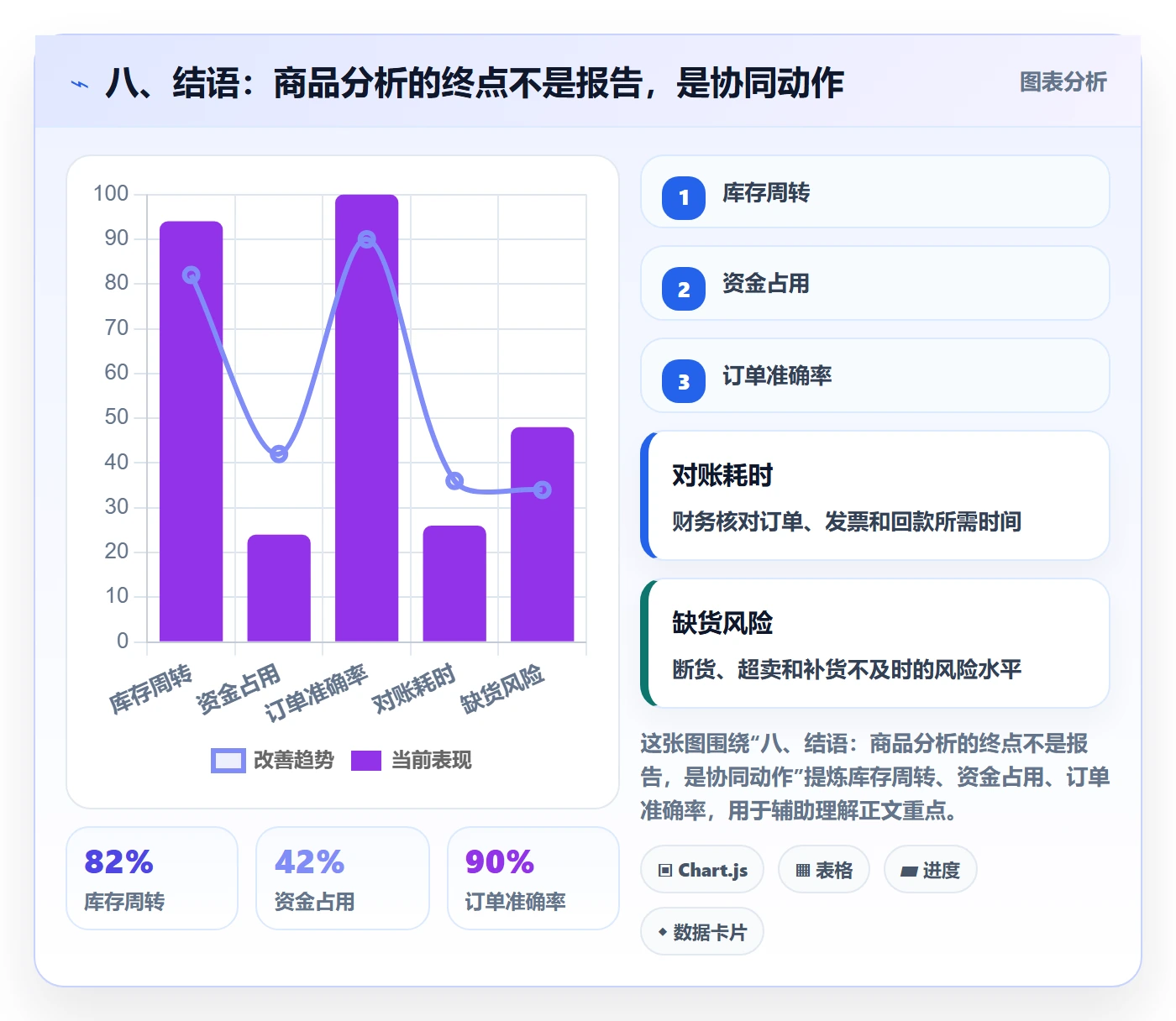Click the 订单准确率 x-axis label
This screenshot has width=1176, height=1021.
coord(317,694)
